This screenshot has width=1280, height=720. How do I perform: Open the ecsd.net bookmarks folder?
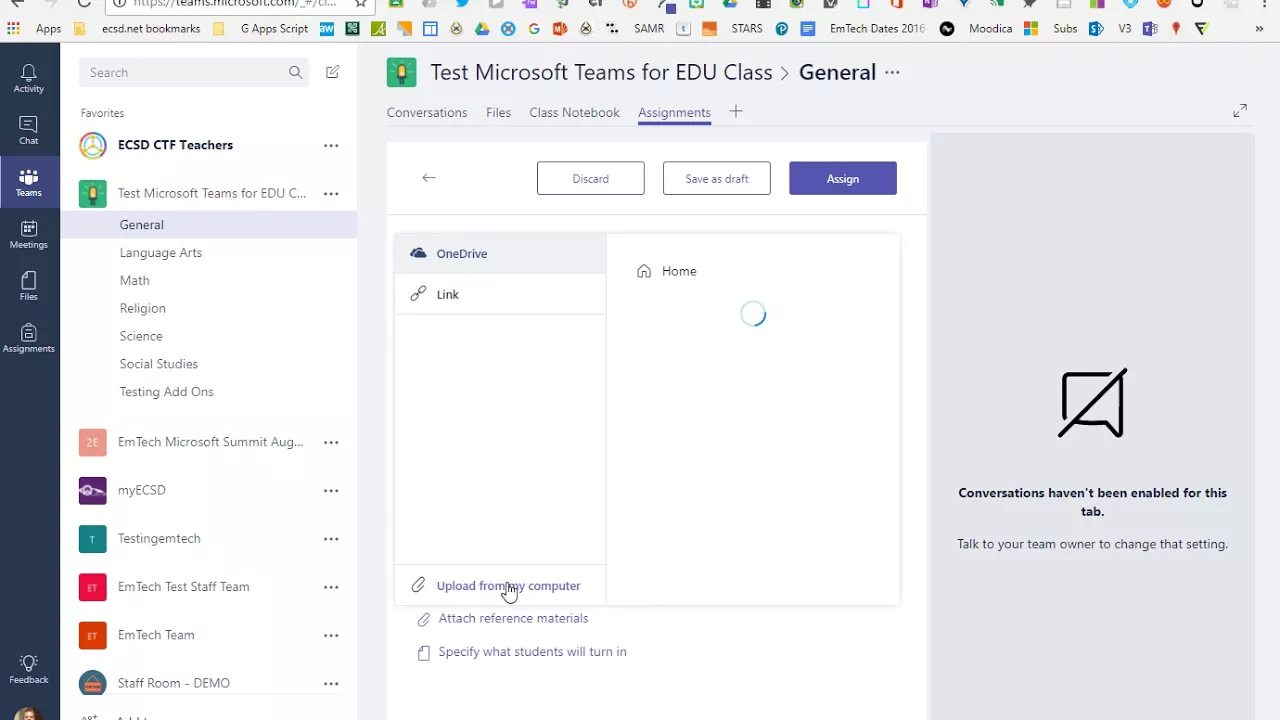(x=140, y=28)
